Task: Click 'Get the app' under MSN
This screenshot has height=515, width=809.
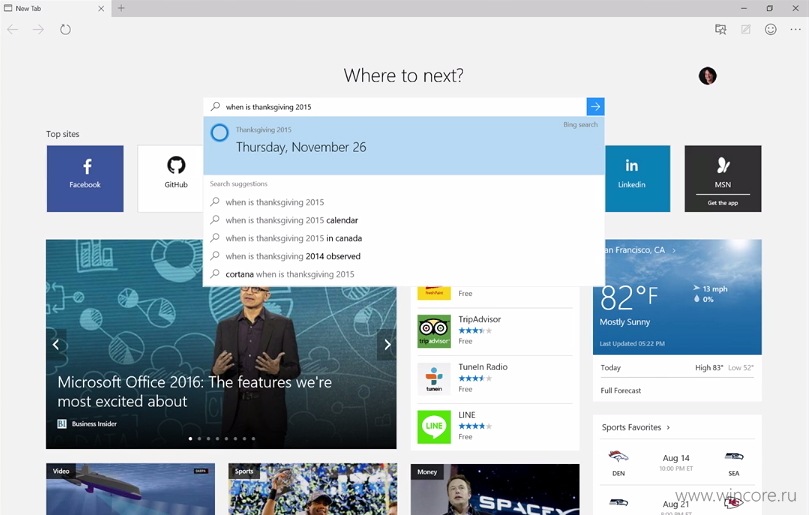Action: click(x=723, y=203)
